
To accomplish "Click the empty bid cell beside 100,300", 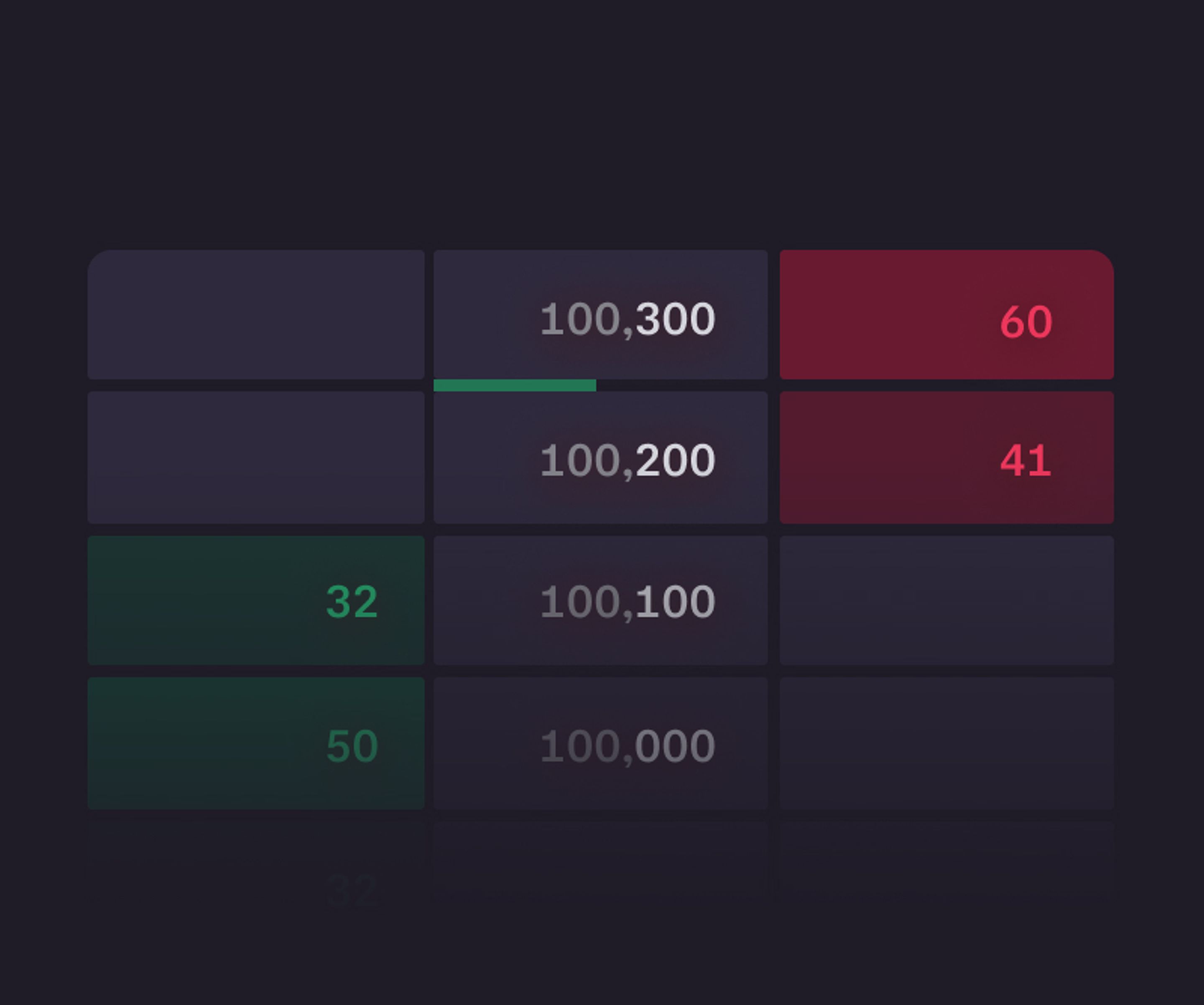I will (x=256, y=315).
